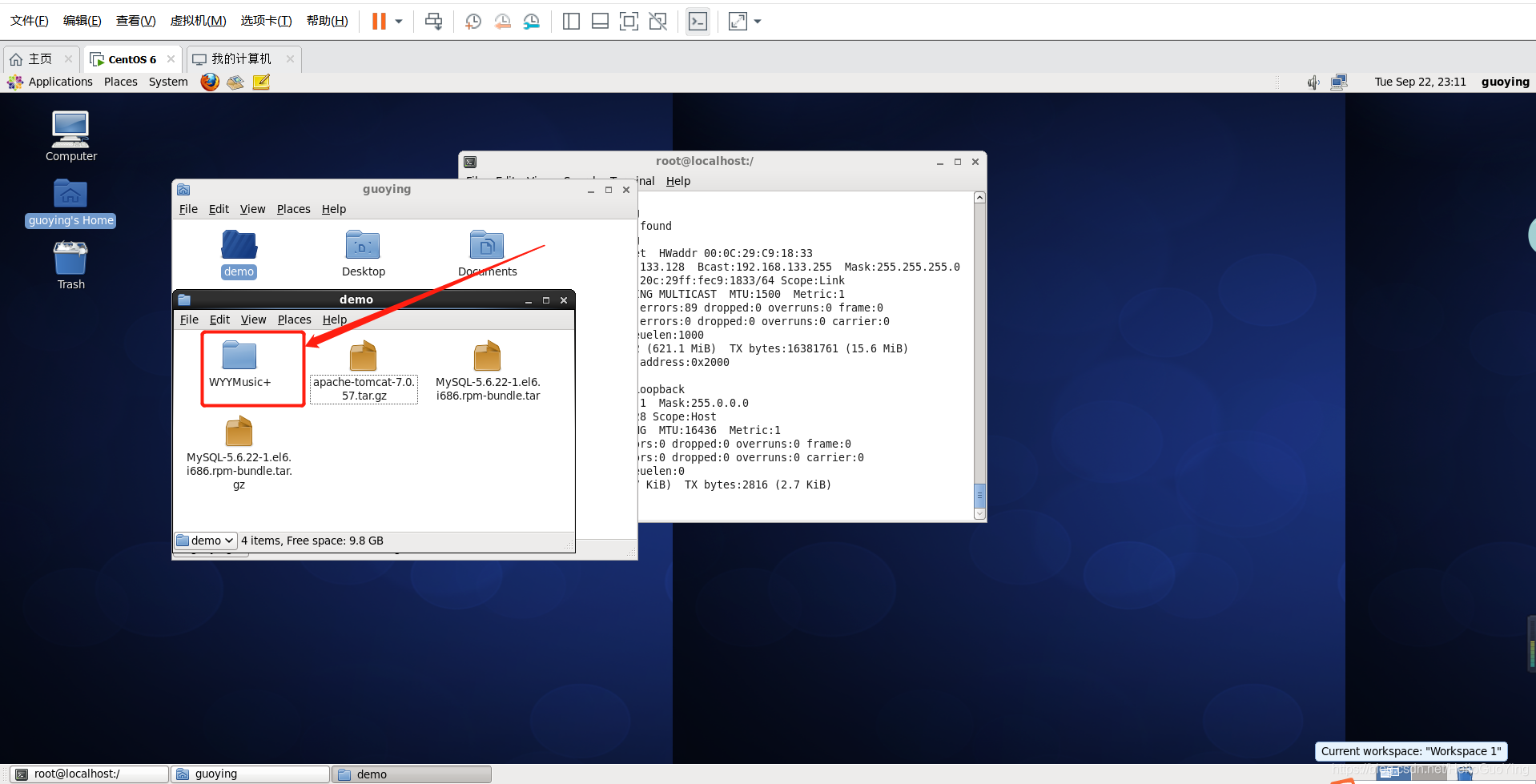
Task: Open the Help menu in terminal window
Action: point(678,181)
